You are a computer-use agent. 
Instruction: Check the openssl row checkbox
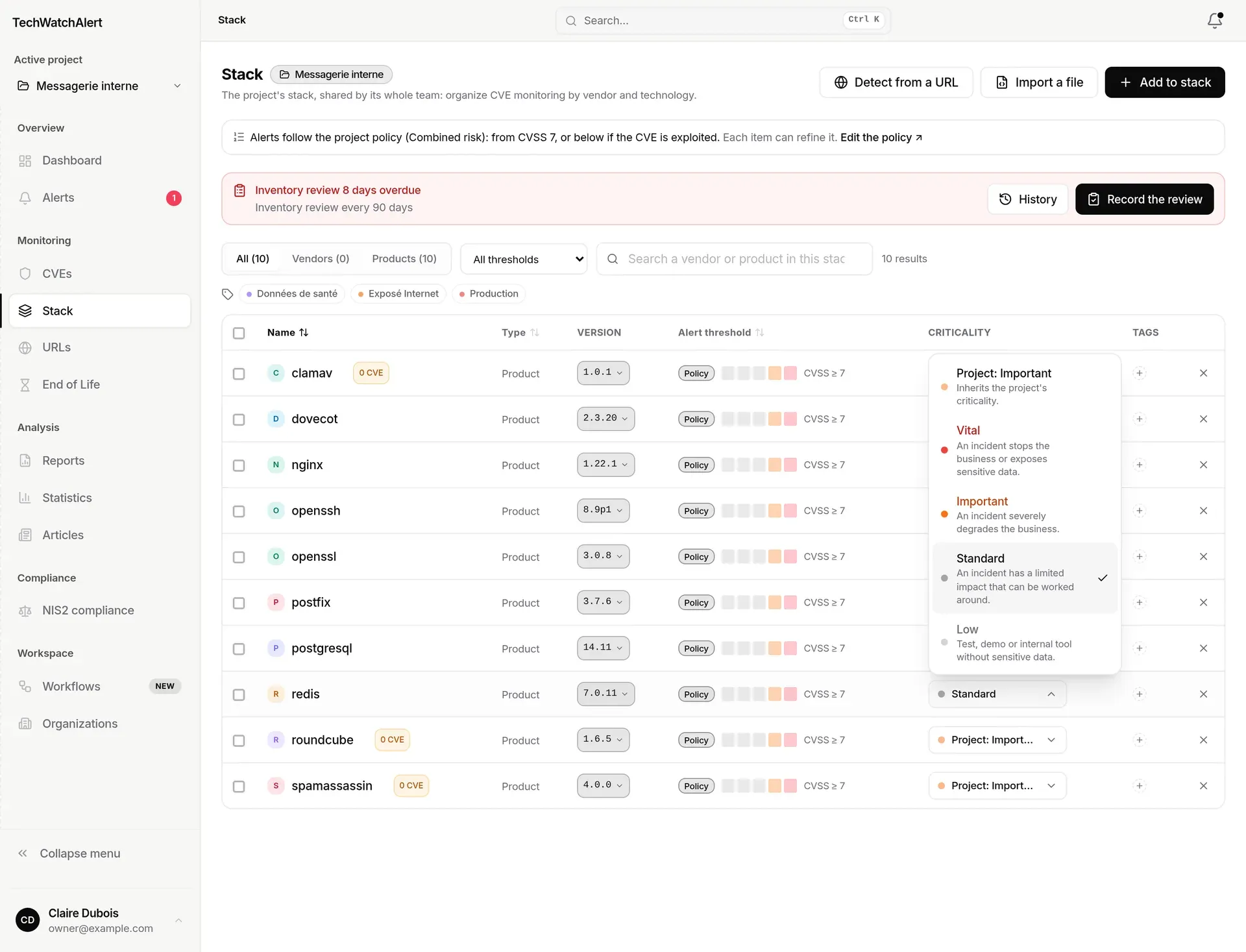pos(239,557)
